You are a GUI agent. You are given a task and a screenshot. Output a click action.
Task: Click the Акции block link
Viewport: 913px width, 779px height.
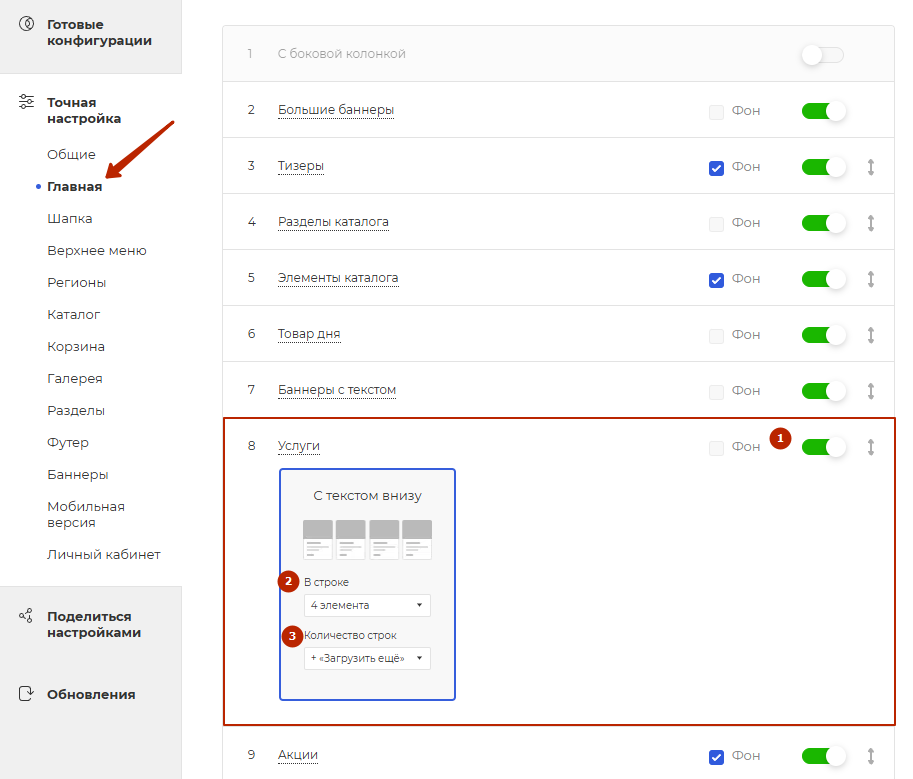point(298,755)
